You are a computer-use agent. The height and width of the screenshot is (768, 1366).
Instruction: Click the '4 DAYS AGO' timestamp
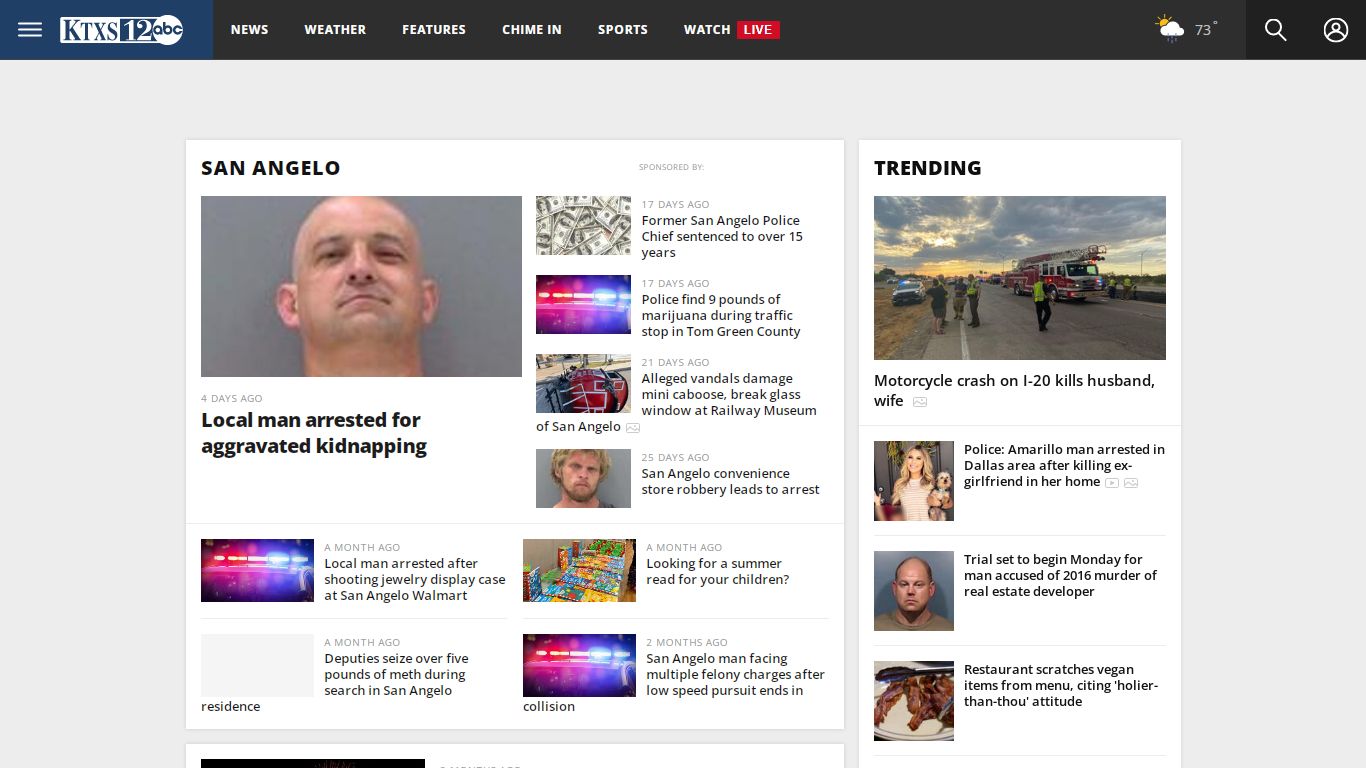coord(232,398)
